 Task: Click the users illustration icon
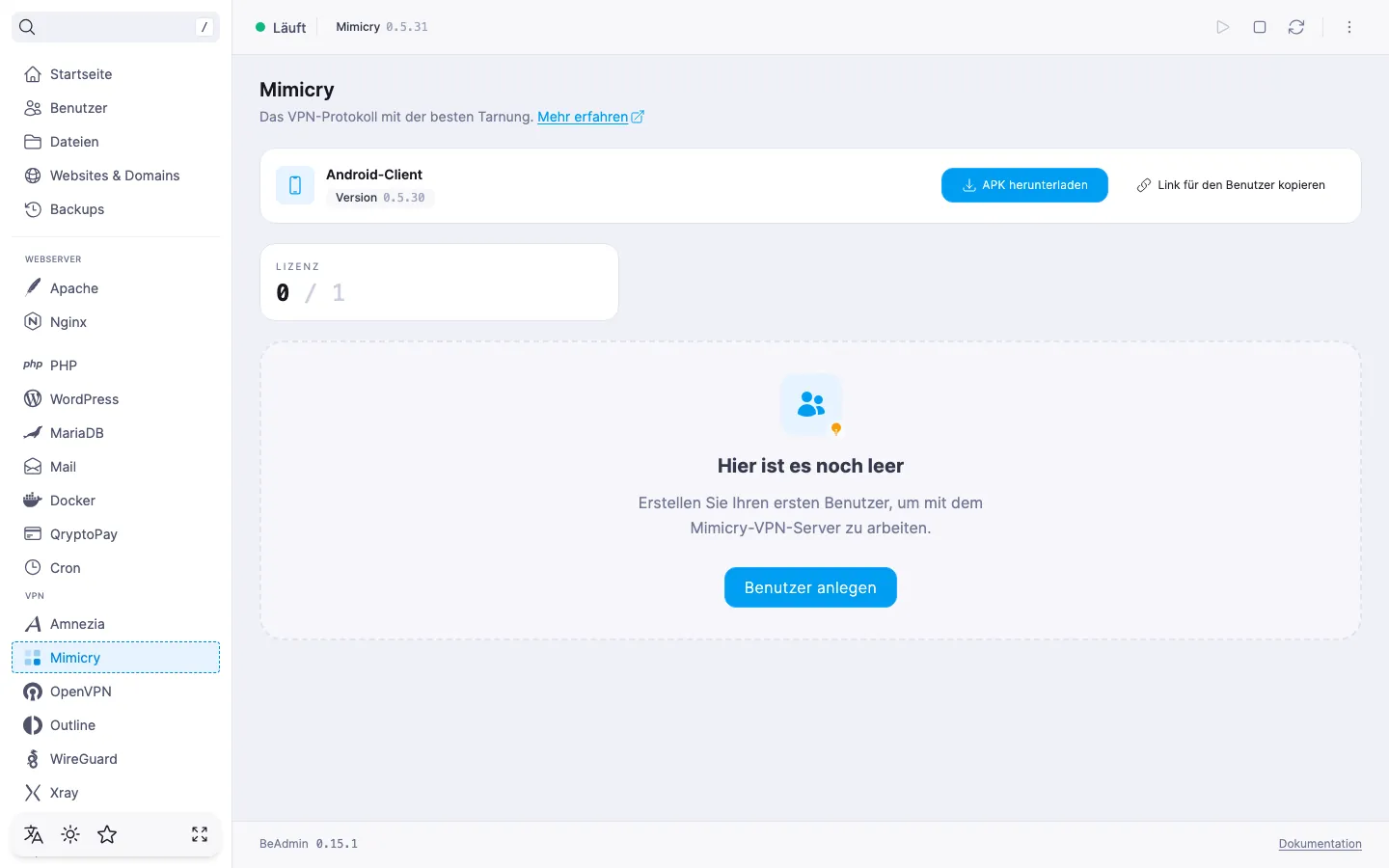[811, 405]
